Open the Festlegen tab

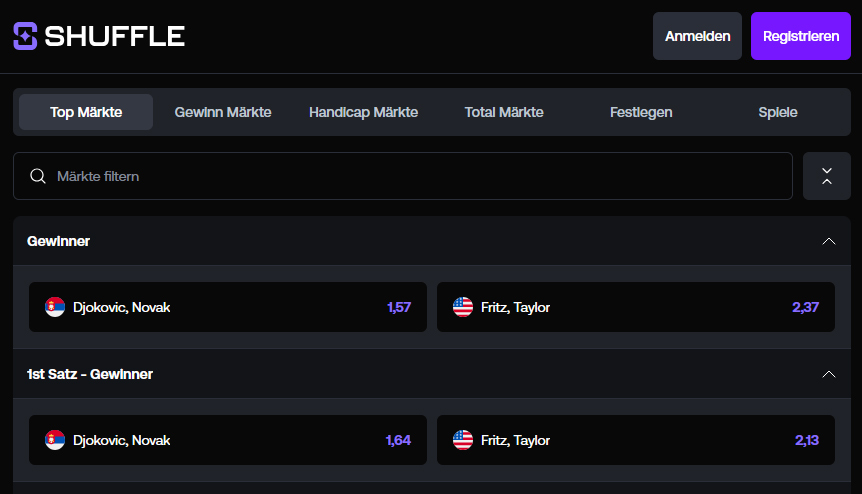click(x=641, y=112)
